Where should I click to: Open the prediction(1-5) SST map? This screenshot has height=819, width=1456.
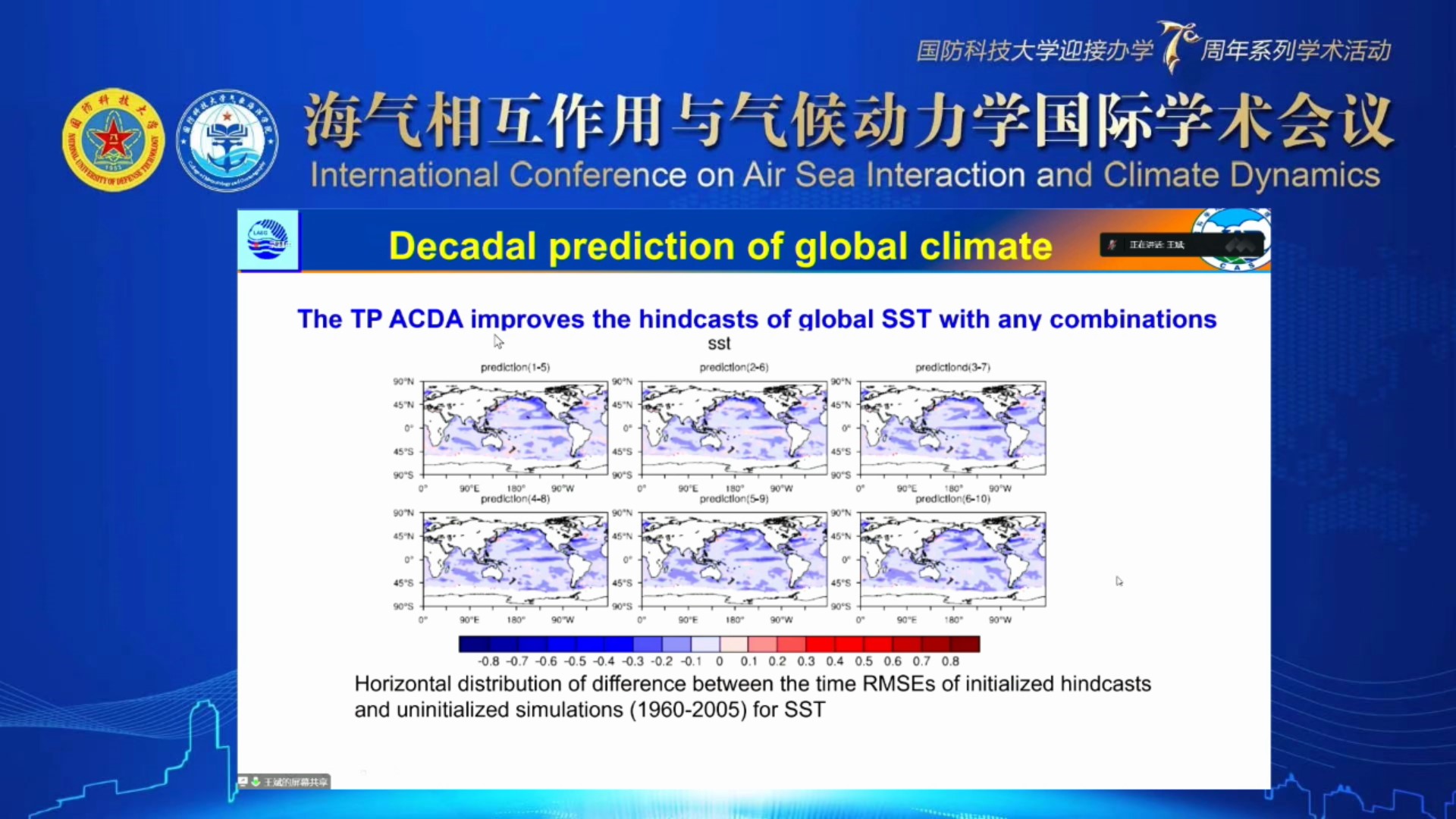516,428
